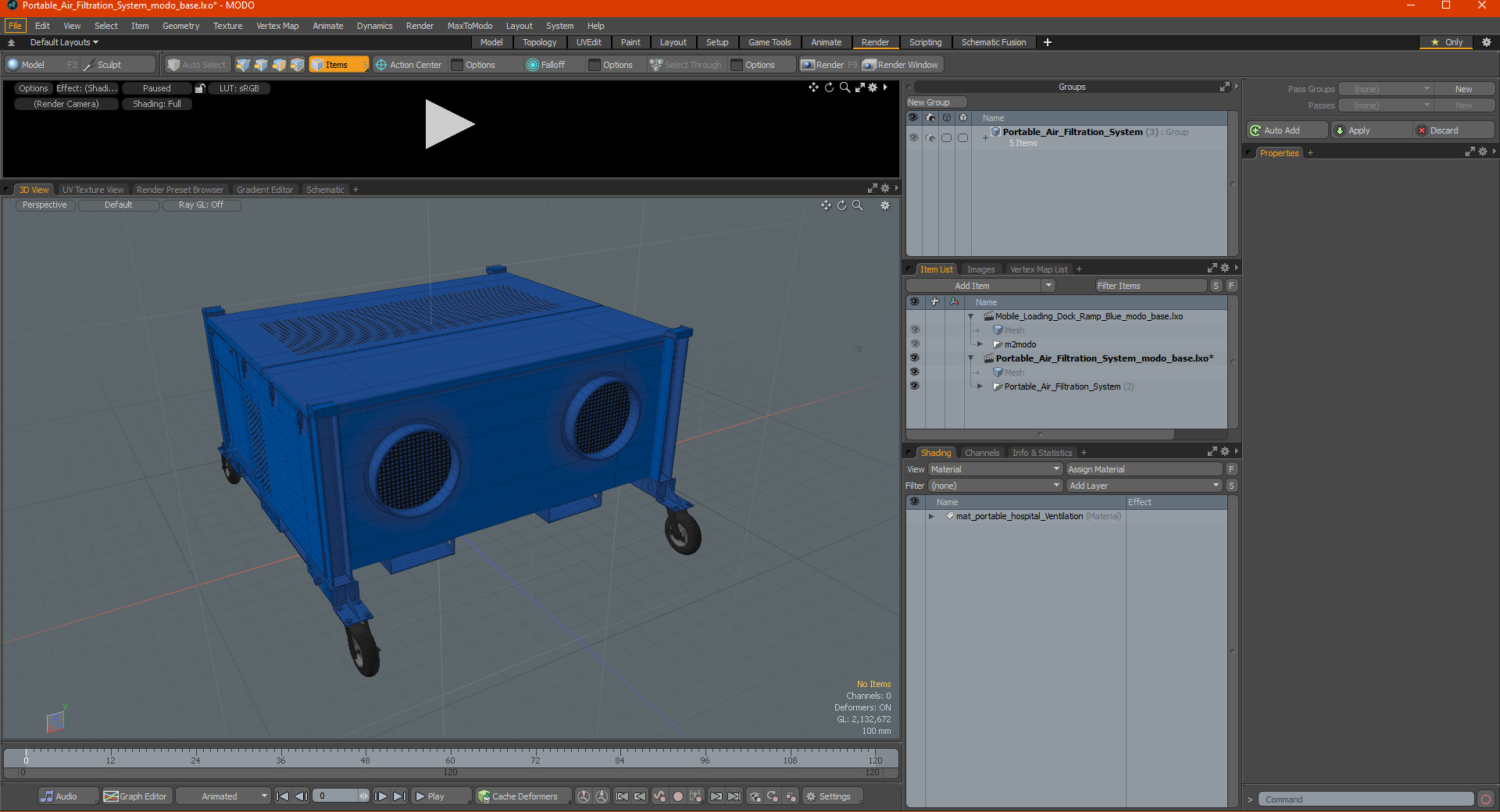This screenshot has width=1500, height=812.
Task: Click the Play button
Action: tap(440, 796)
